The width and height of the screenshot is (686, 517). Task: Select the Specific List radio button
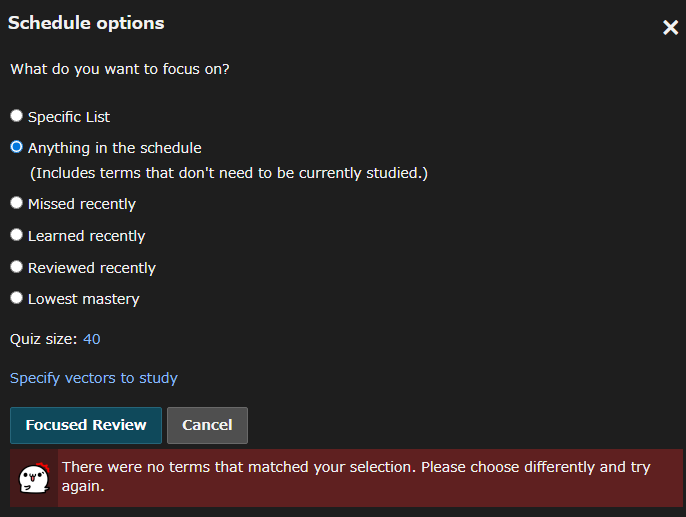point(16,116)
